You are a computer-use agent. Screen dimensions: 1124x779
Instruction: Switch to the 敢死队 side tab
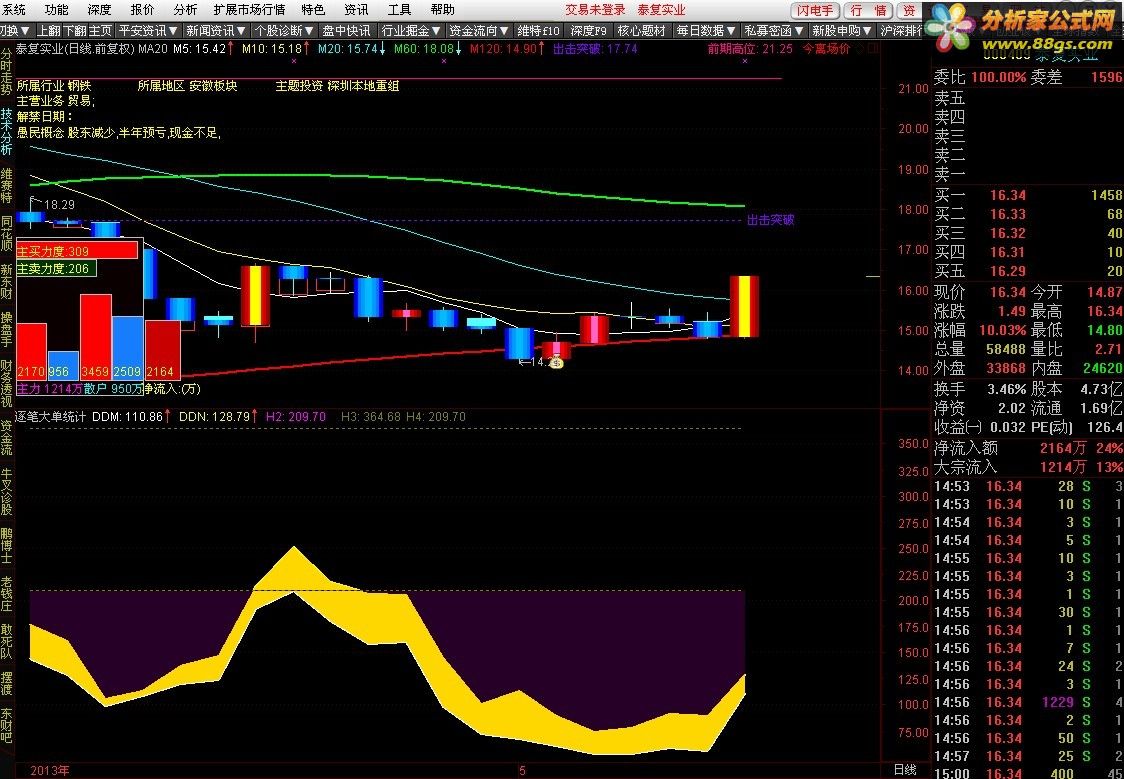pyautogui.click(x=6, y=641)
